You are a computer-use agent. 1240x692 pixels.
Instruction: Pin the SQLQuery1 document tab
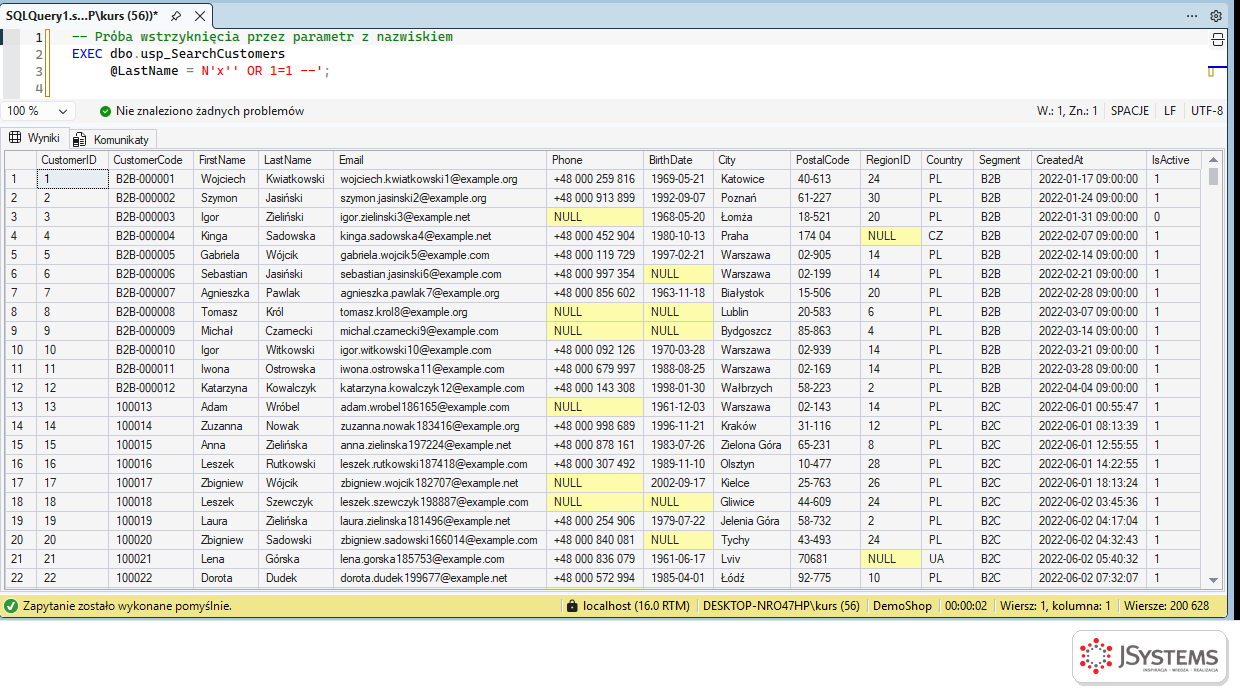pos(176,16)
